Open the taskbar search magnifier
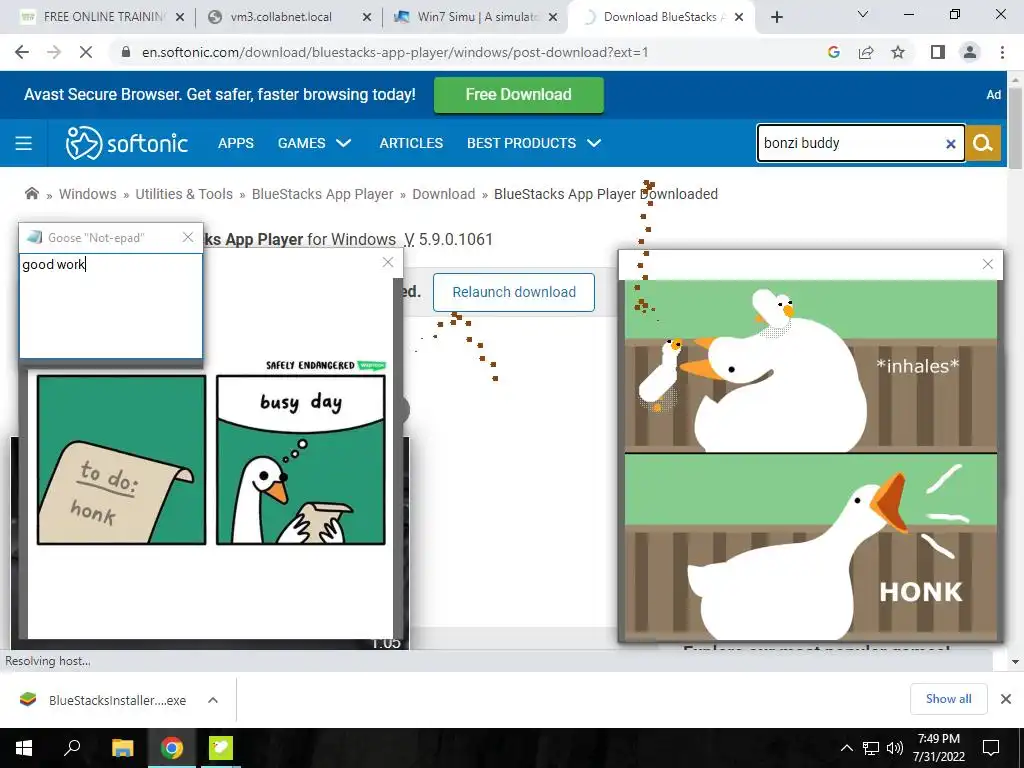The image size is (1024, 768). pyautogui.click(x=72, y=748)
